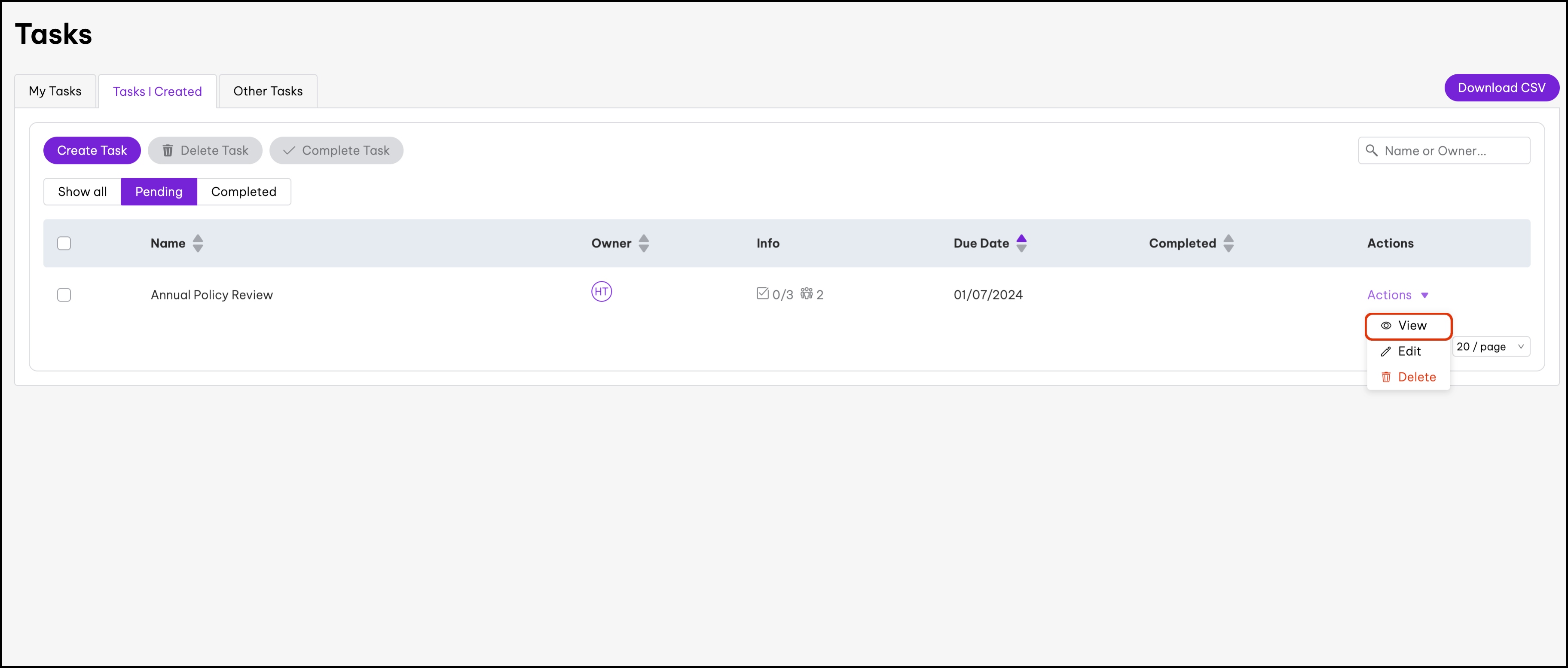Screen dimensions: 1568x668
Task: Click the subtasks checklist icon showing 0/3
Action: 762,293
